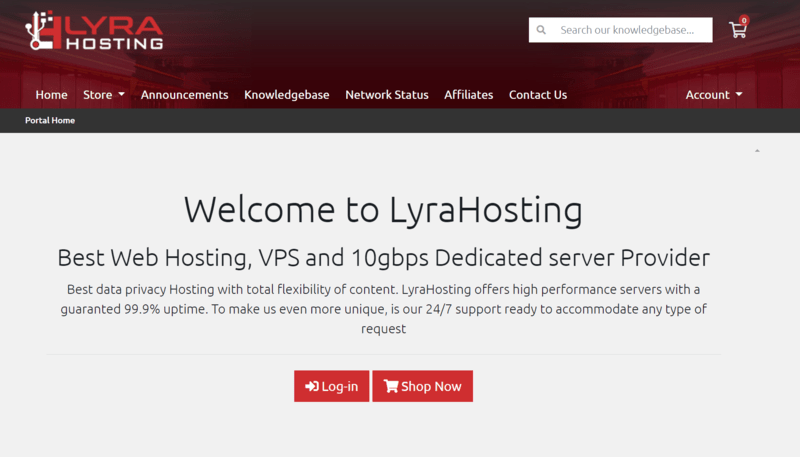Click the Welcome to LyraHosting heading
This screenshot has width=800, height=457.
click(x=383, y=210)
